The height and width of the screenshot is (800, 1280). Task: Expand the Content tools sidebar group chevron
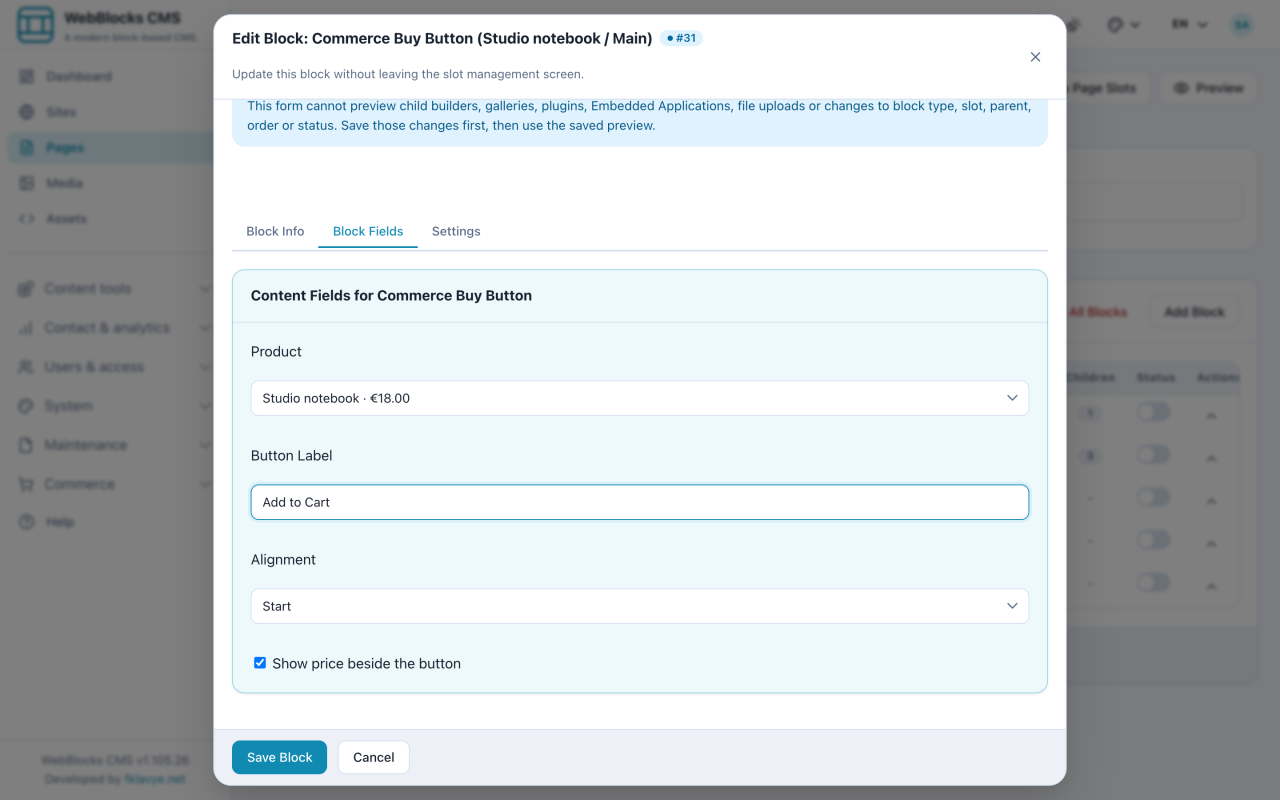[205, 289]
